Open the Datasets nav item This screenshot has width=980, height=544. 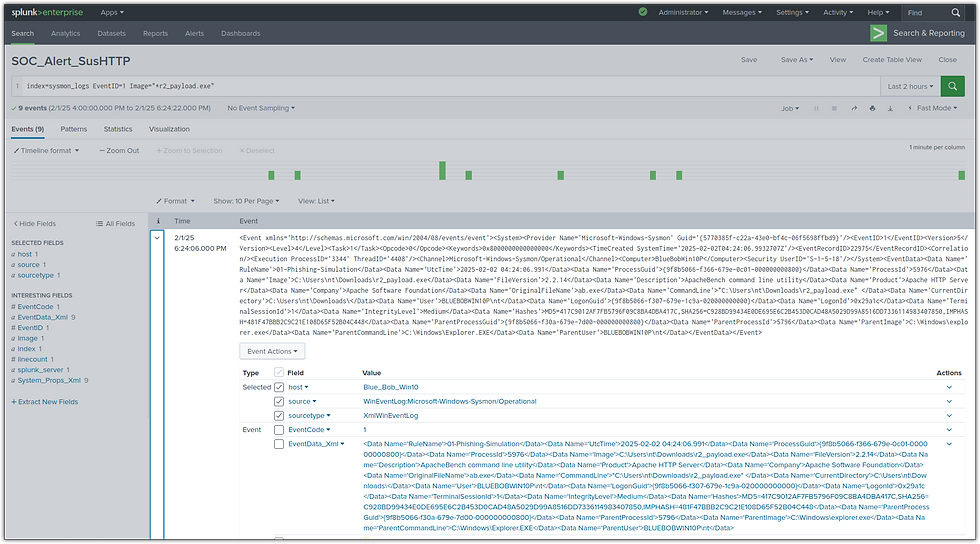111,34
